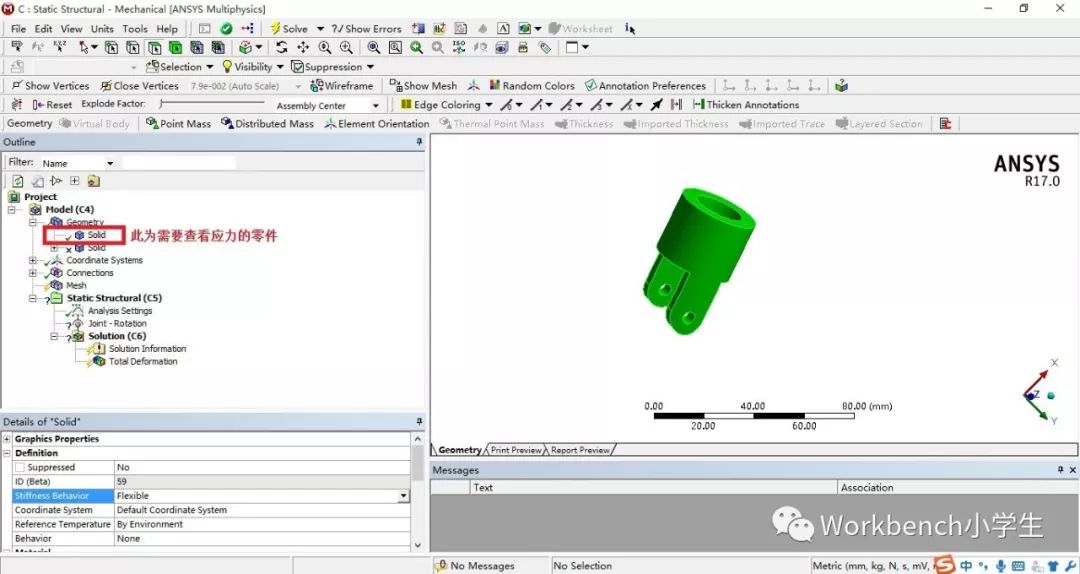Collapse the Model (C4) tree node
The width and height of the screenshot is (1080, 574).
[x=12, y=209]
